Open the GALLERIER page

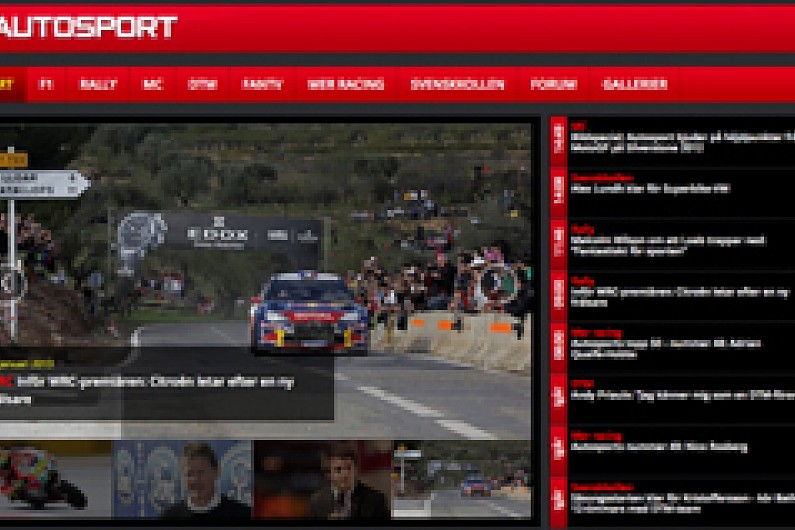[634, 84]
